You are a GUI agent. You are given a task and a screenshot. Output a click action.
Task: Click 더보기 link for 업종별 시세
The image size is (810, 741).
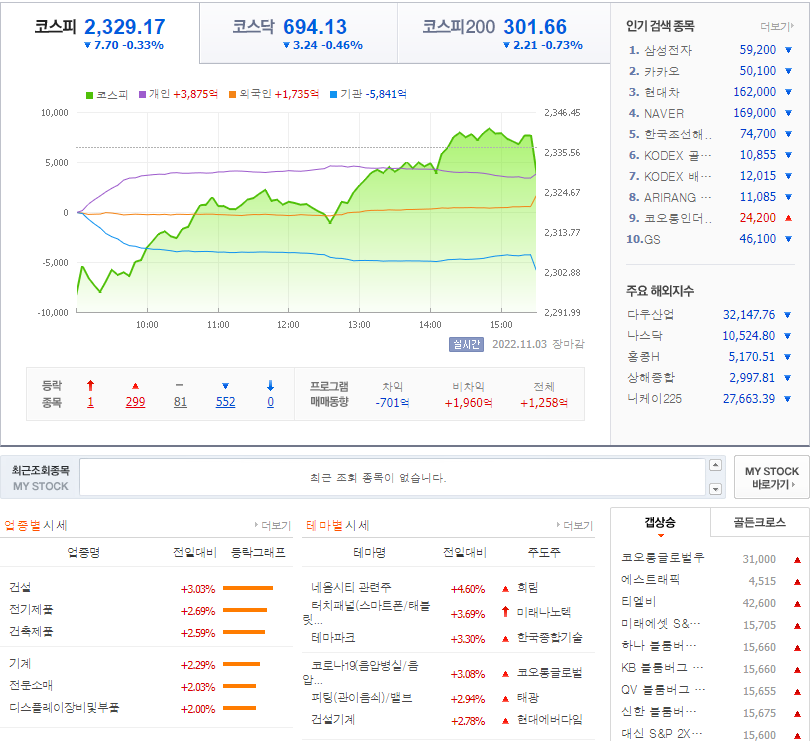(272, 526)
